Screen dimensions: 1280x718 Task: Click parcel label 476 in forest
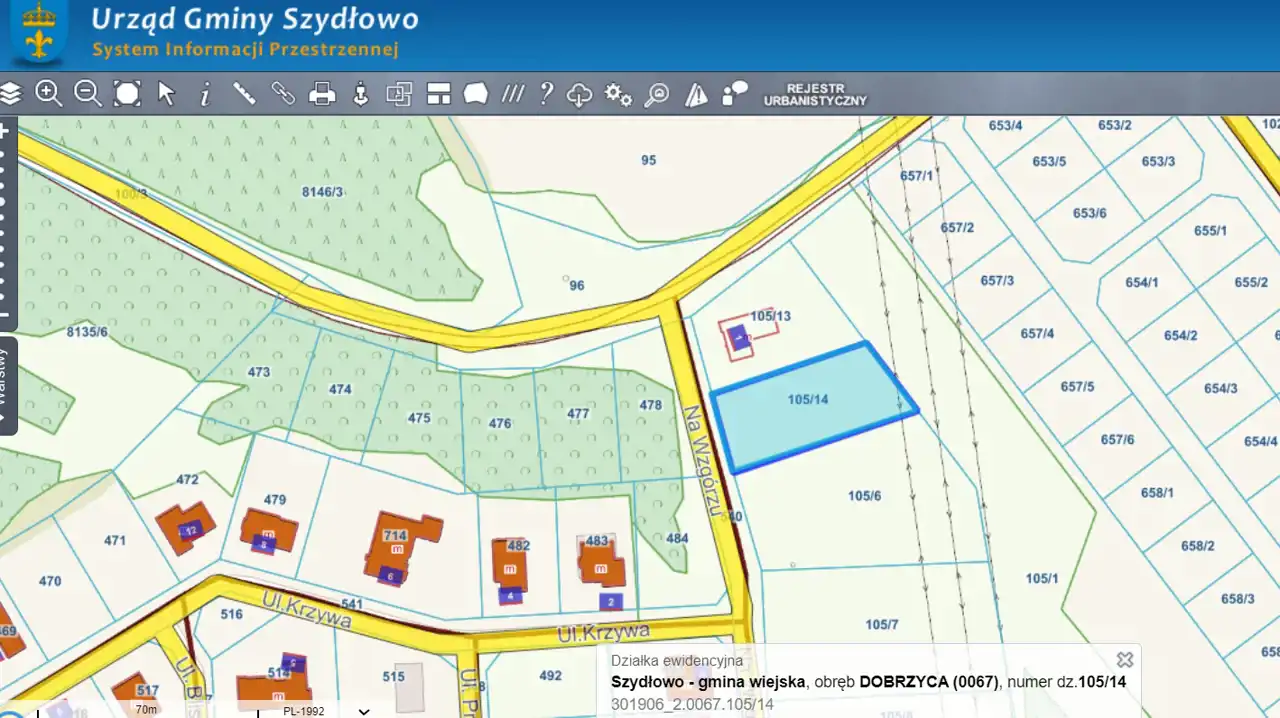tap(500, 423)
